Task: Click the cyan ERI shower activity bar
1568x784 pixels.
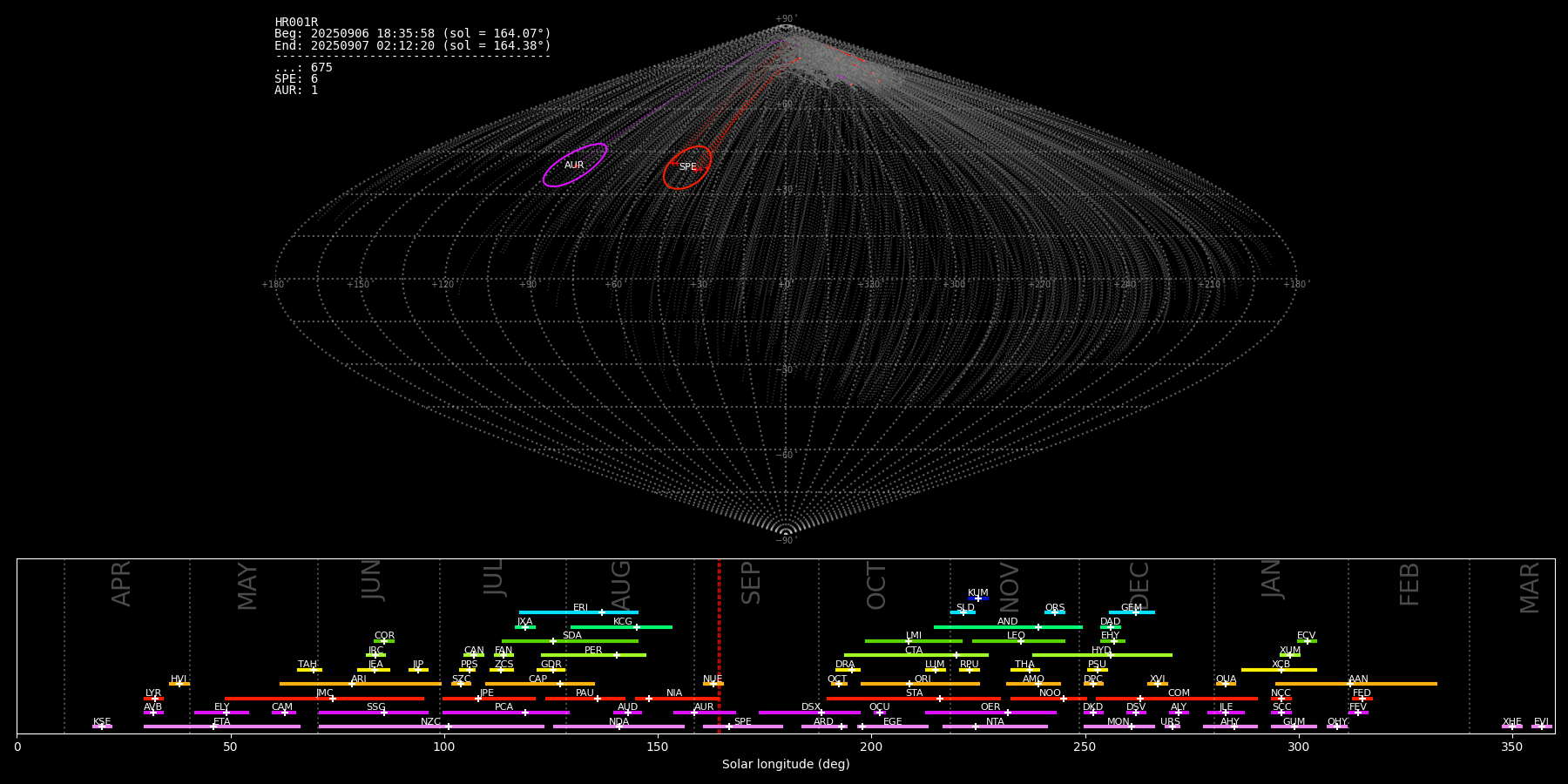Action: coord(578,612)
